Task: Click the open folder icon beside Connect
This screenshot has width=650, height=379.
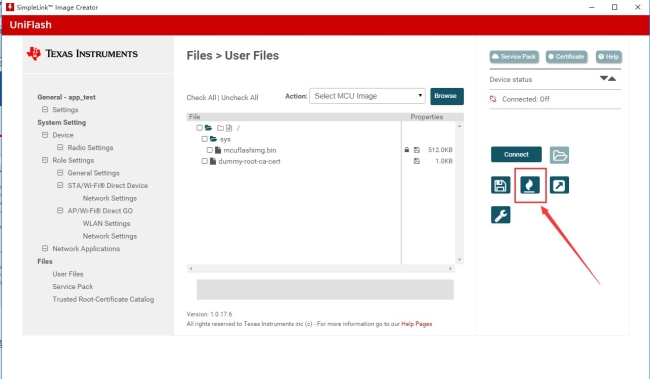Action: pos(559,155)
